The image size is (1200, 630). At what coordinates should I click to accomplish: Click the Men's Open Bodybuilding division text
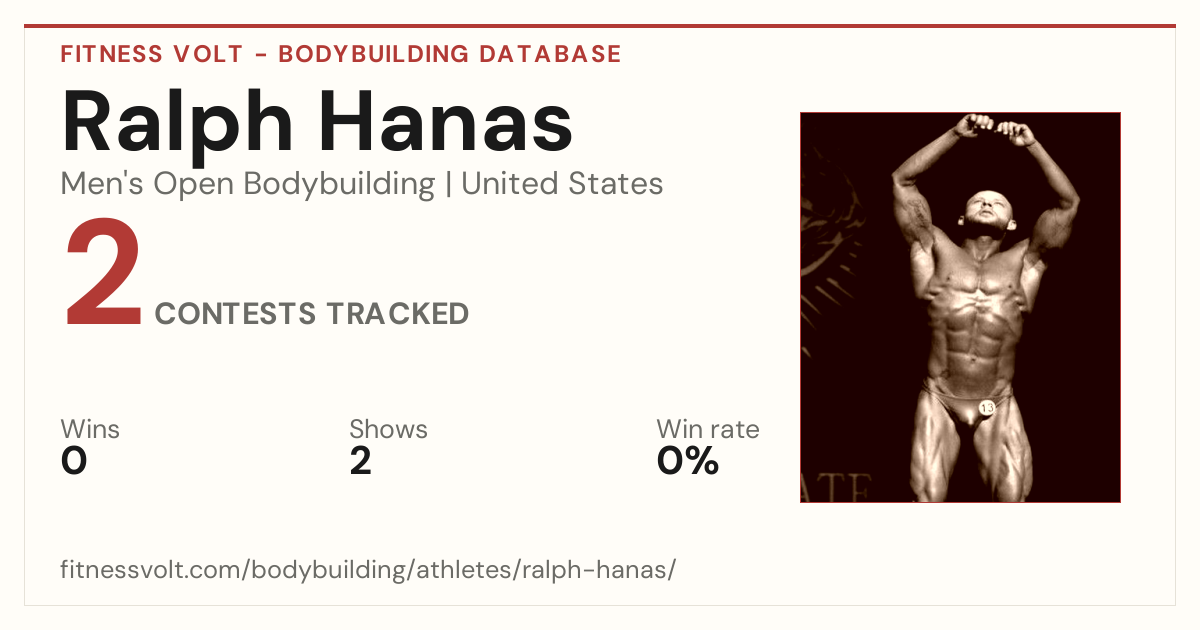(248, 185)
